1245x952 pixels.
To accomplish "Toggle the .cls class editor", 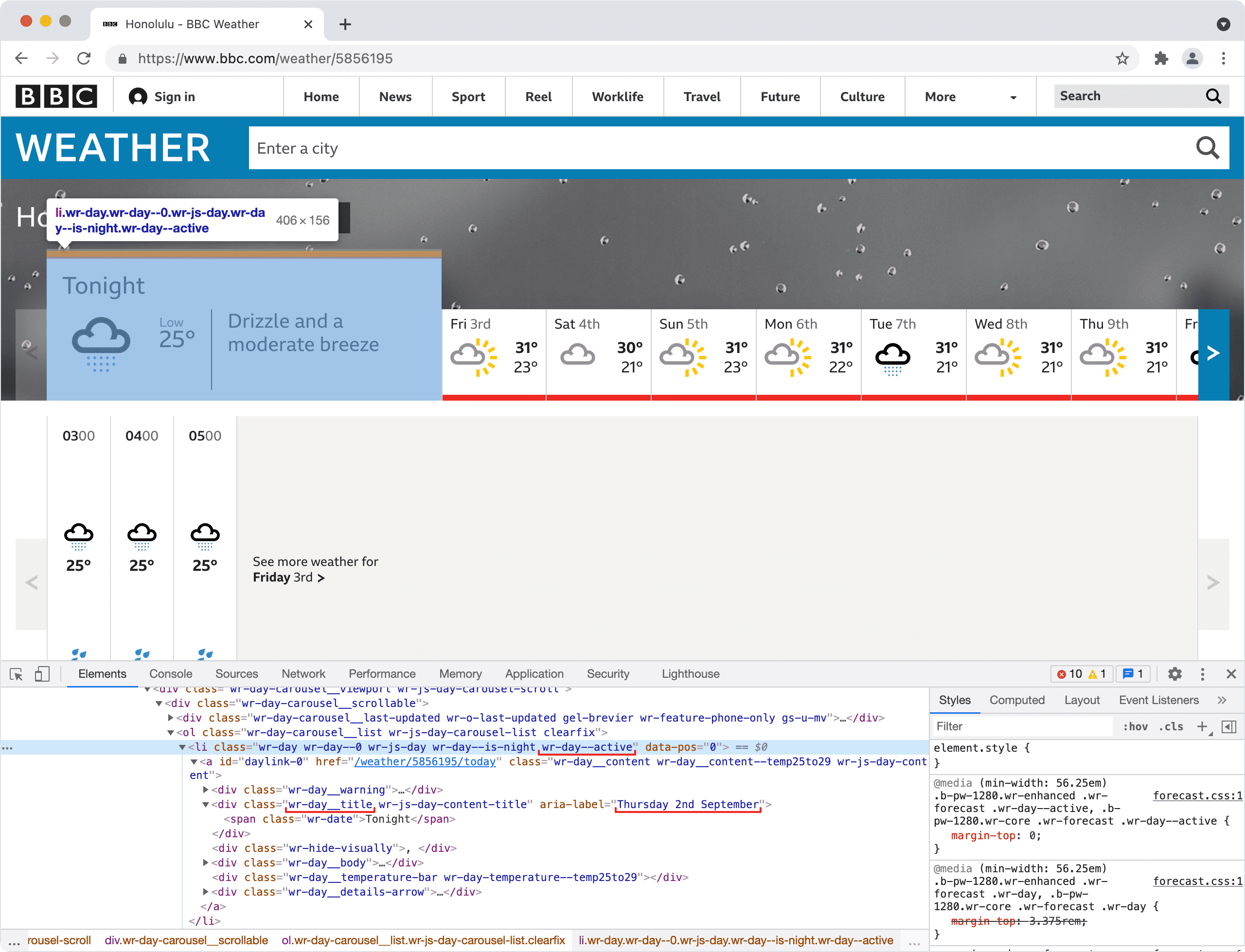I will tap(1171, 726).
